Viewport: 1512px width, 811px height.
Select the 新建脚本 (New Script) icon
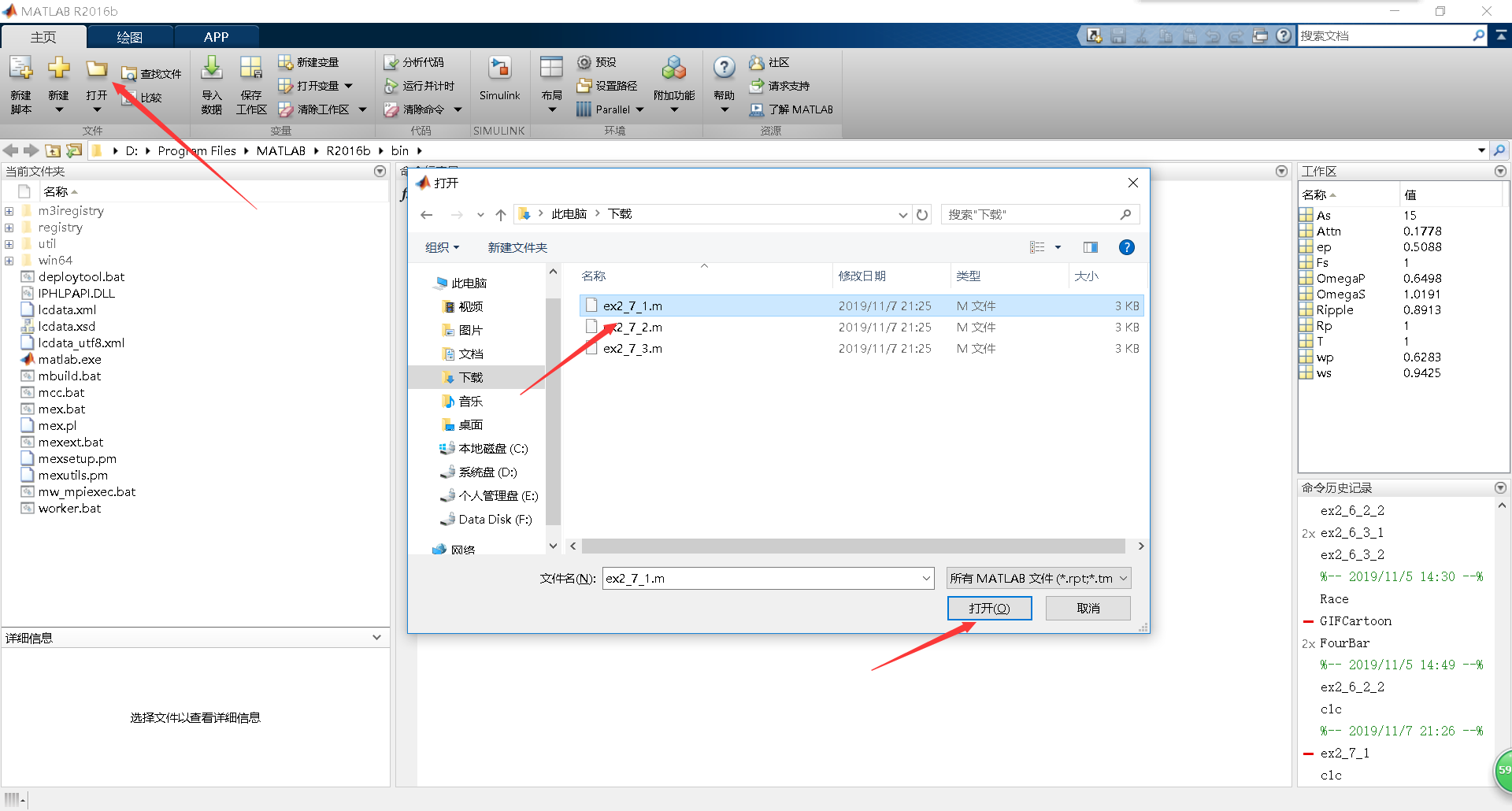pyautogui.click(x=20, y=83)
